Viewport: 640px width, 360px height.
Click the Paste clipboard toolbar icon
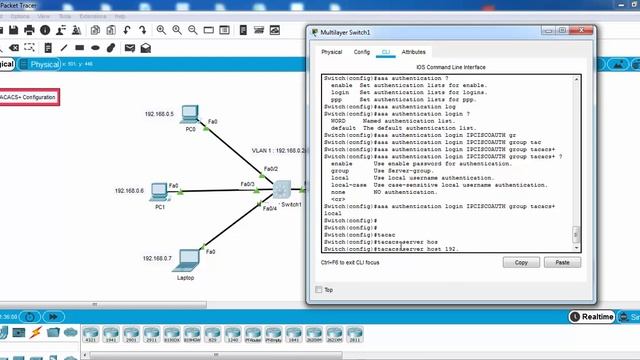[111, 30]
